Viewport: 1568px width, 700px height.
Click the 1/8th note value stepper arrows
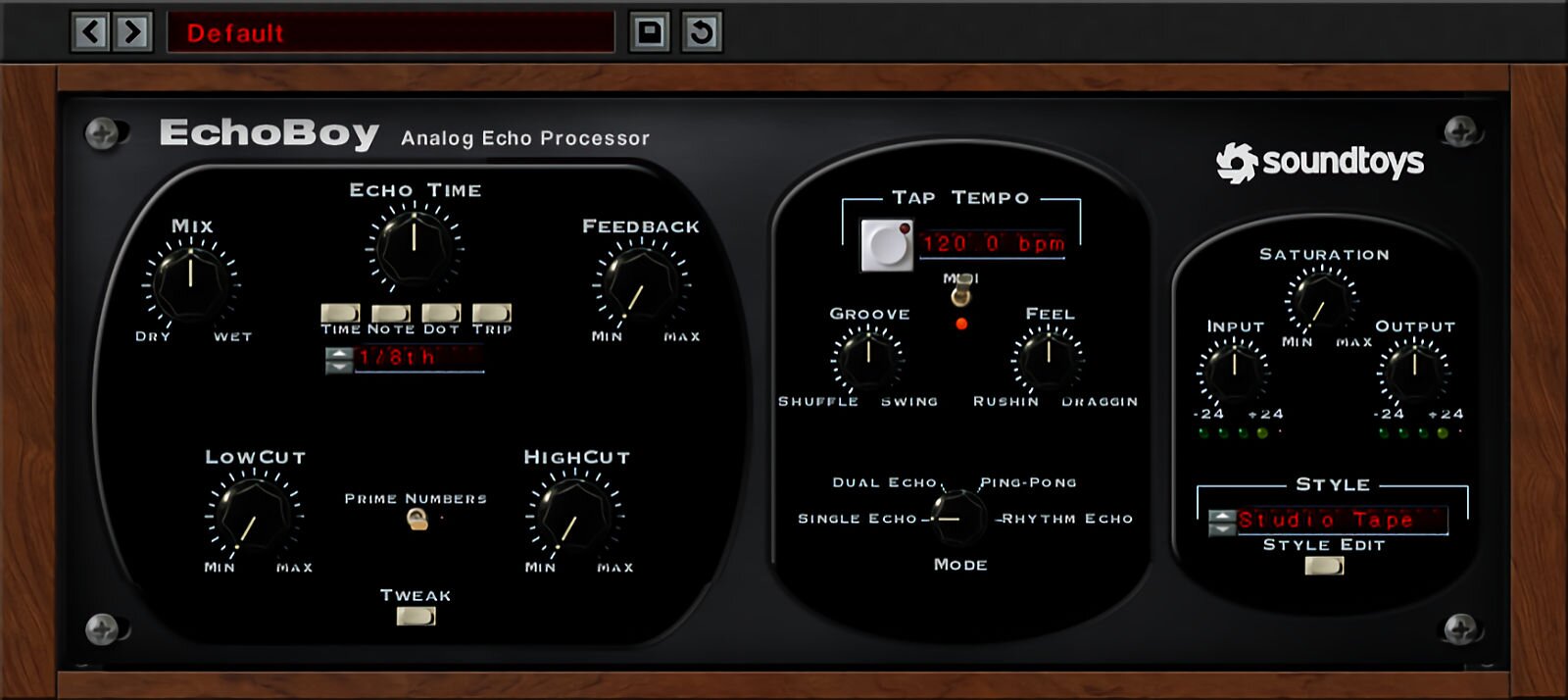[338, 360]
